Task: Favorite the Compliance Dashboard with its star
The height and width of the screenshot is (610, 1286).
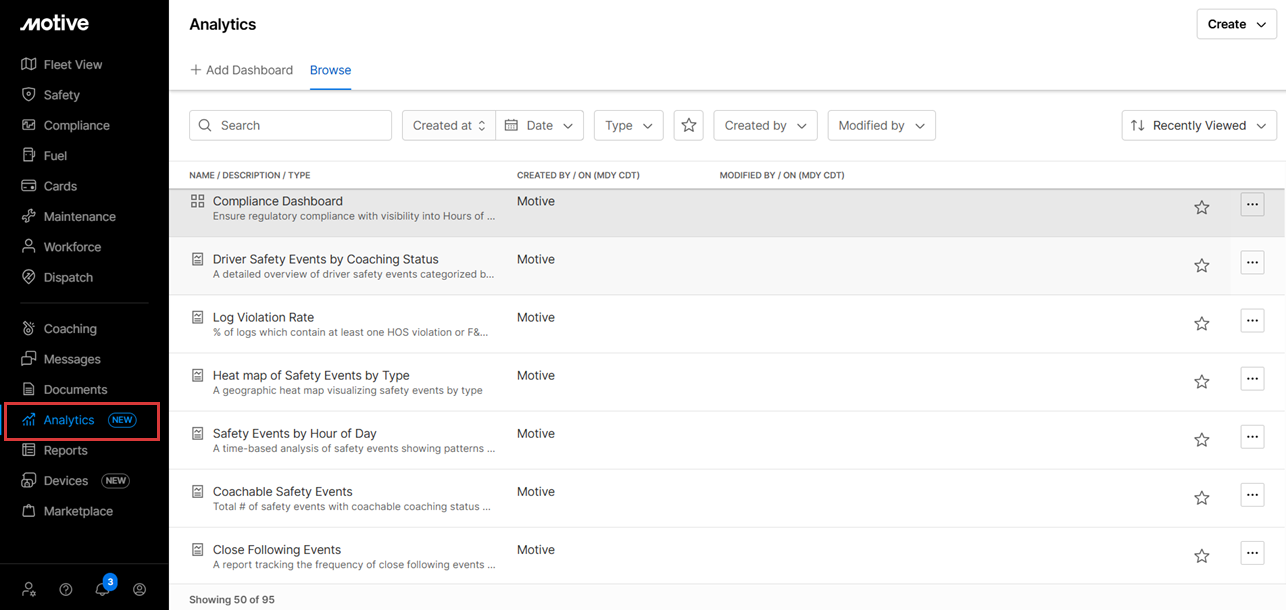Action: pos(1201,207)
